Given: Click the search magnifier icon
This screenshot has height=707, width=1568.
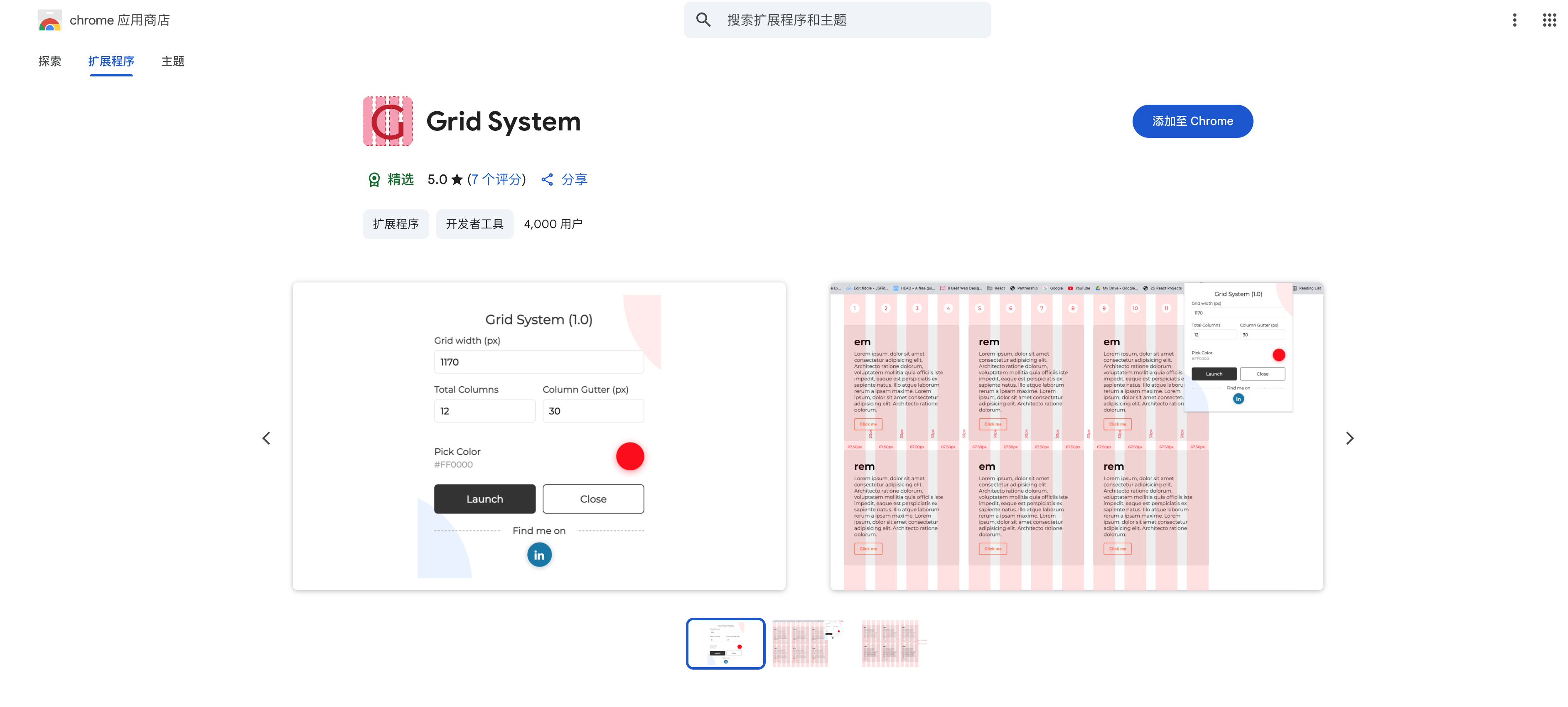Looking at the screenshot, I should click(x=703, y=20).
